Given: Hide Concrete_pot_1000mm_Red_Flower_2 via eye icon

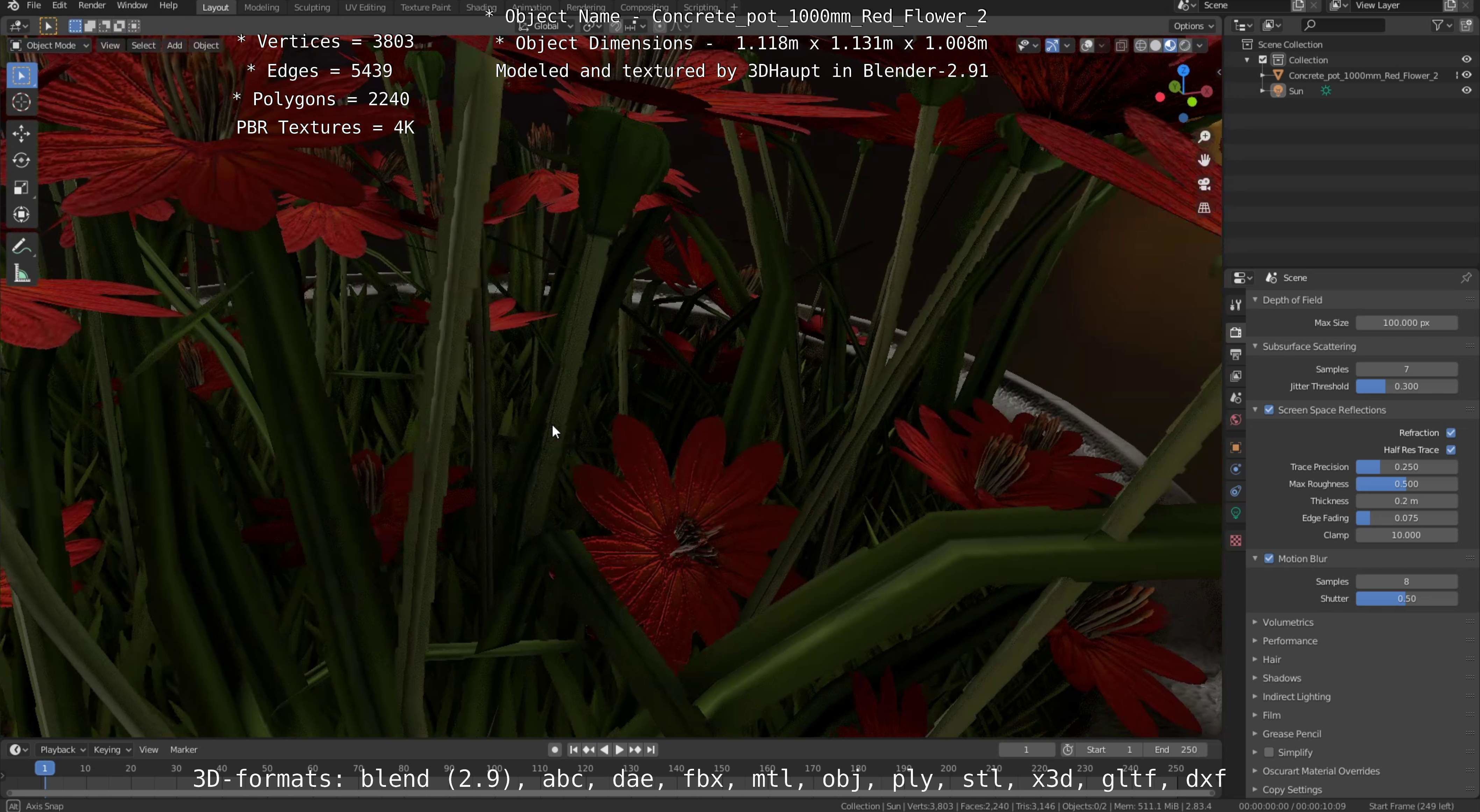Looking at the screenshot, I should pyautogui.click(x=1466, y=75).
